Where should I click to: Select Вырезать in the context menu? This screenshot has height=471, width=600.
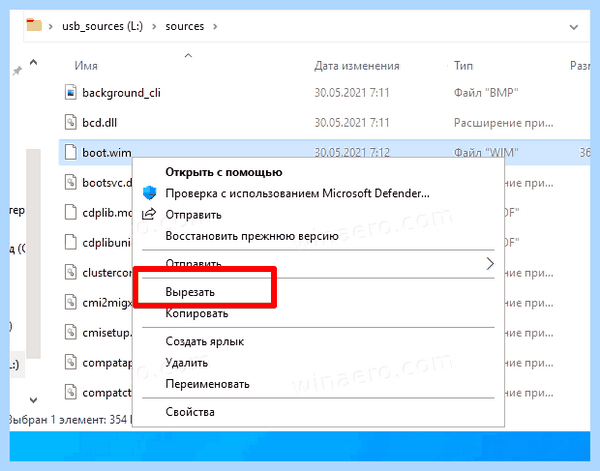[190, 292]
